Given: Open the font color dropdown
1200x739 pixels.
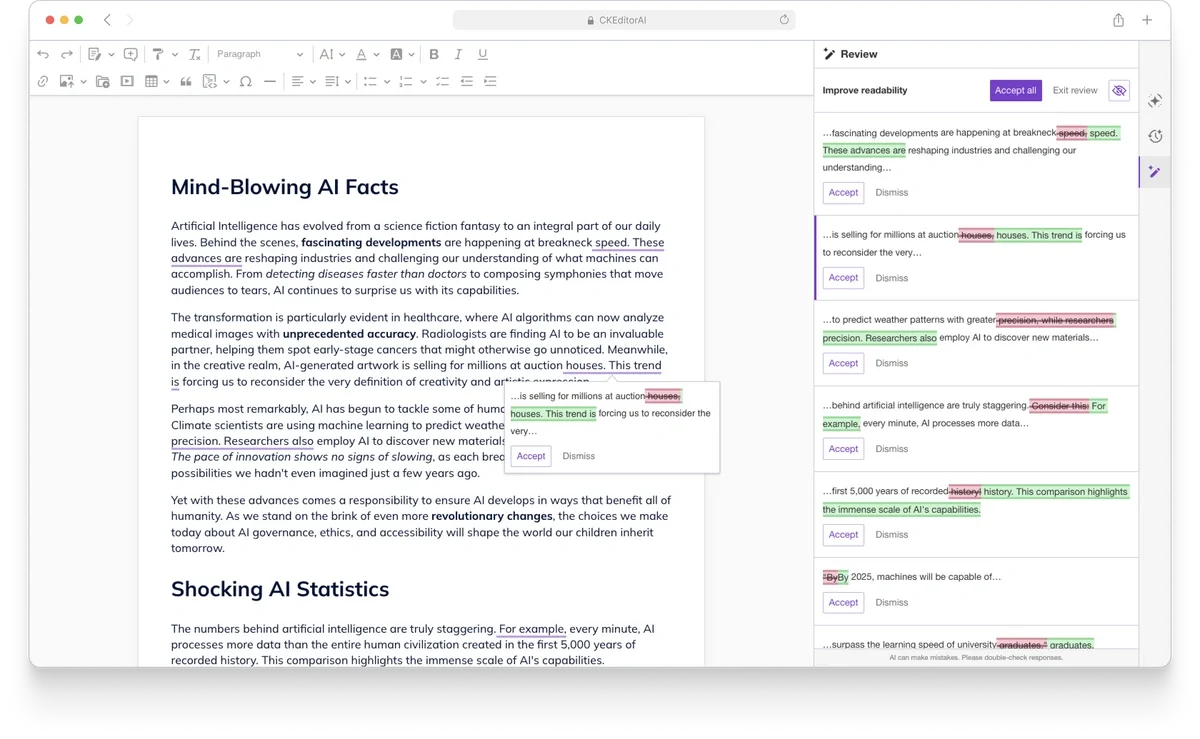Looking at the screenshot, I should pyautogui.click(x=367, y=54).
